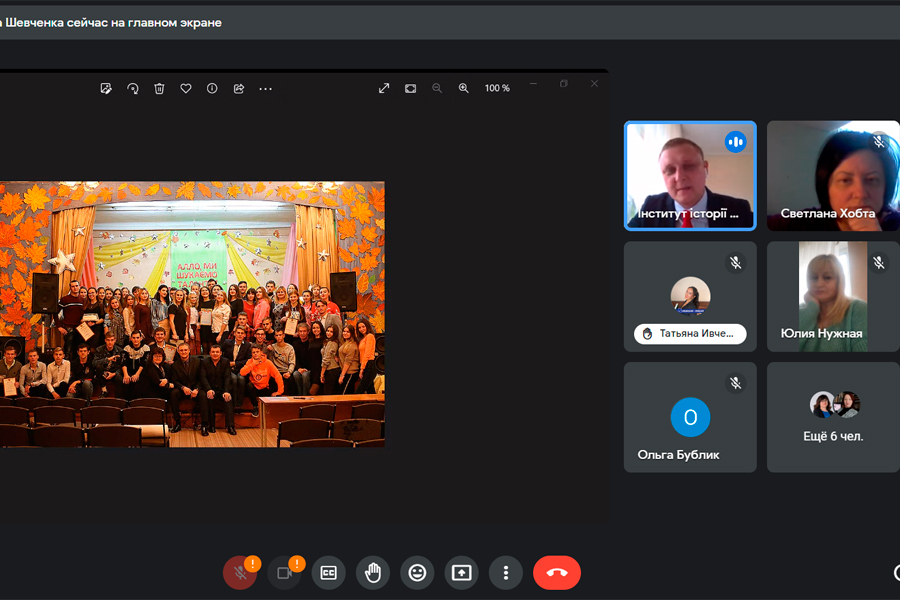Select the Ольга Бублик participant tile

(690, 417)
